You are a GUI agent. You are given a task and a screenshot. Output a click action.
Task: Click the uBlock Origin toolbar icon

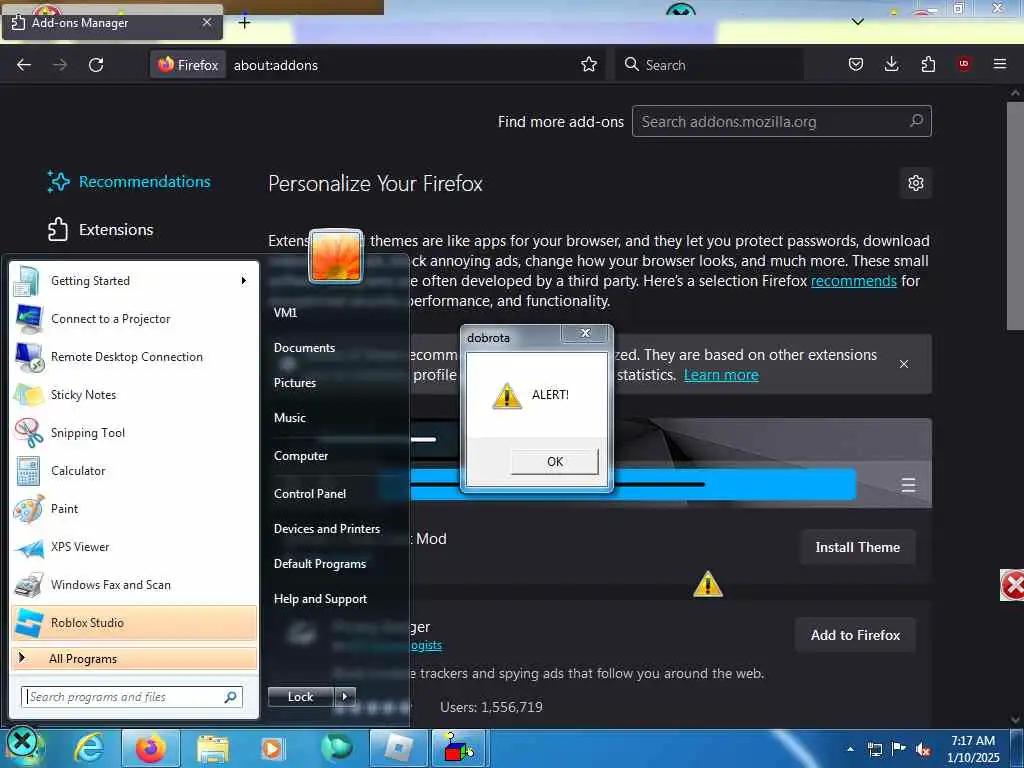[964, 64]
